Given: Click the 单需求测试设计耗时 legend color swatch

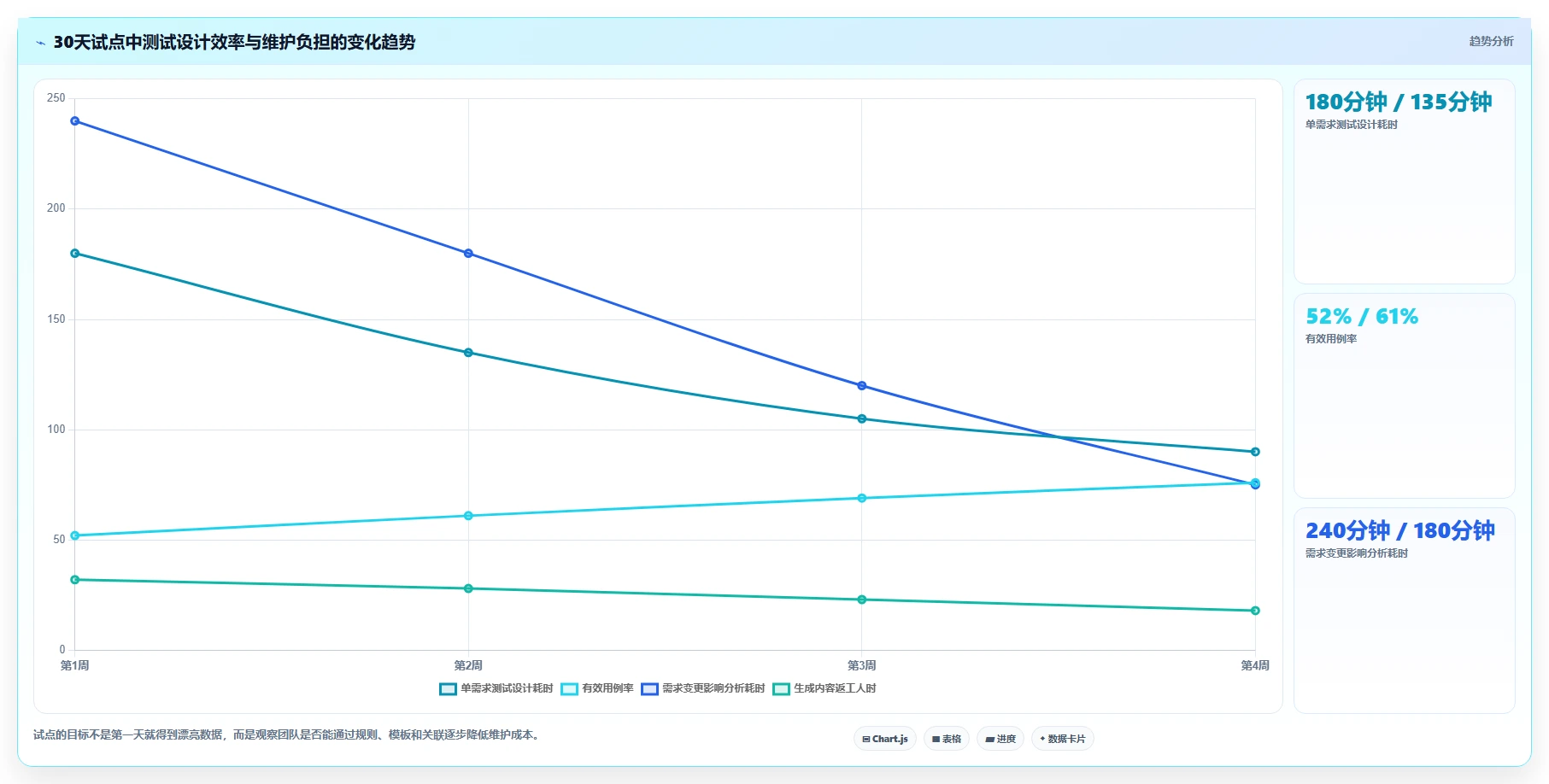Looking at the screenshot, I should point(448,689).
